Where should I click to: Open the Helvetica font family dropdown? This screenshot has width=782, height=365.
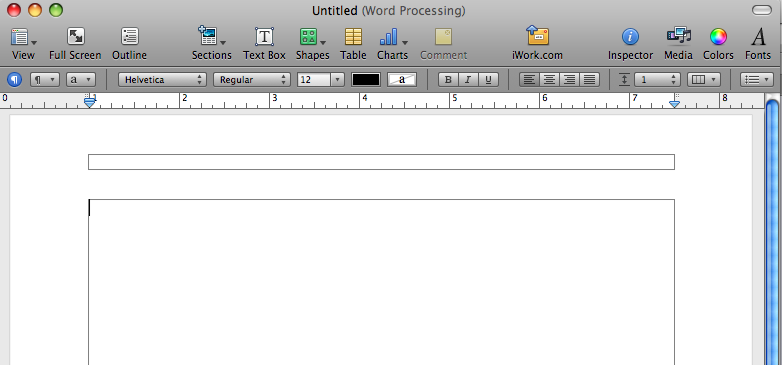(162, 79)
